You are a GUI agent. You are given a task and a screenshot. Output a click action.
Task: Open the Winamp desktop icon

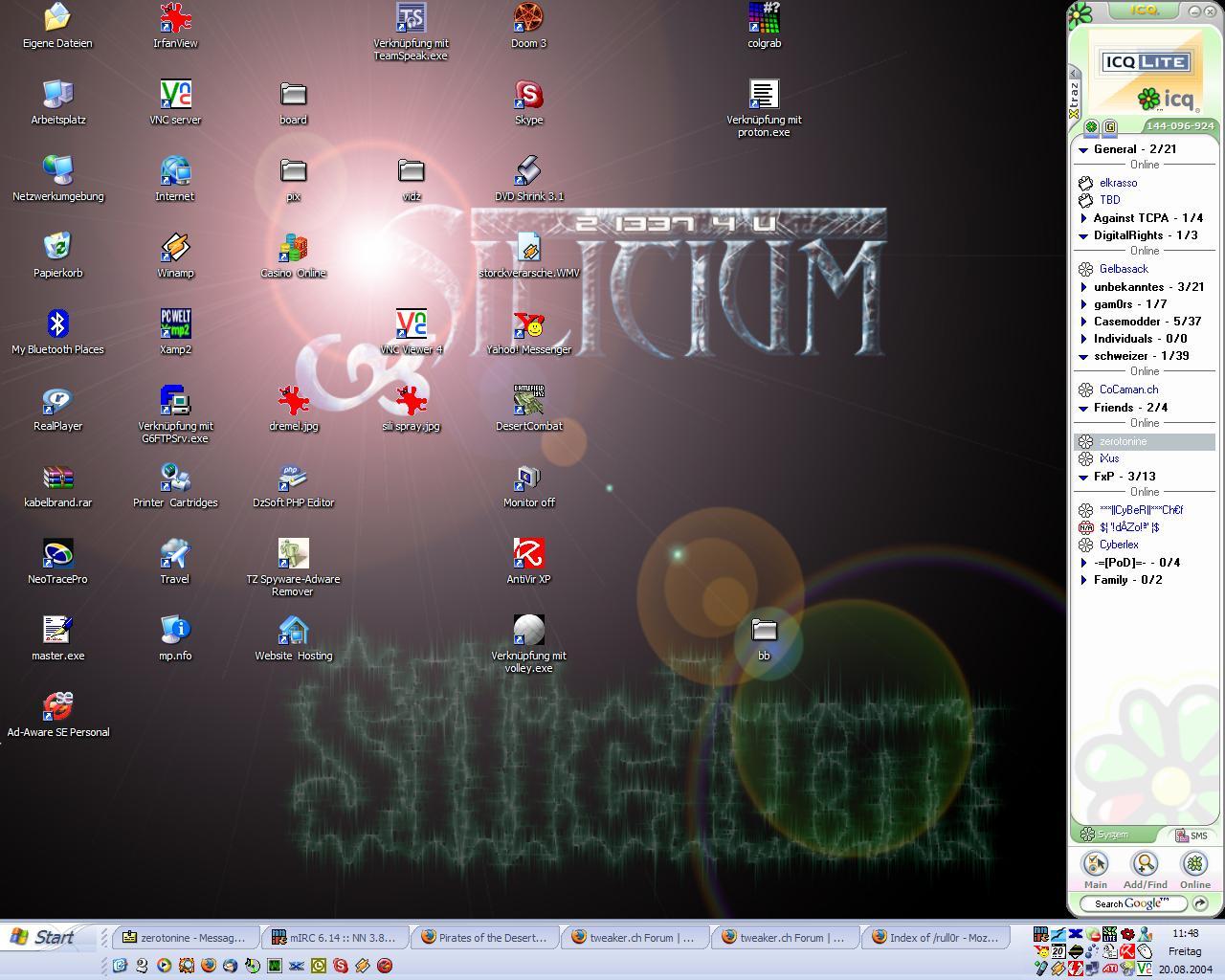pyautogui.click(x=175, y=249)
